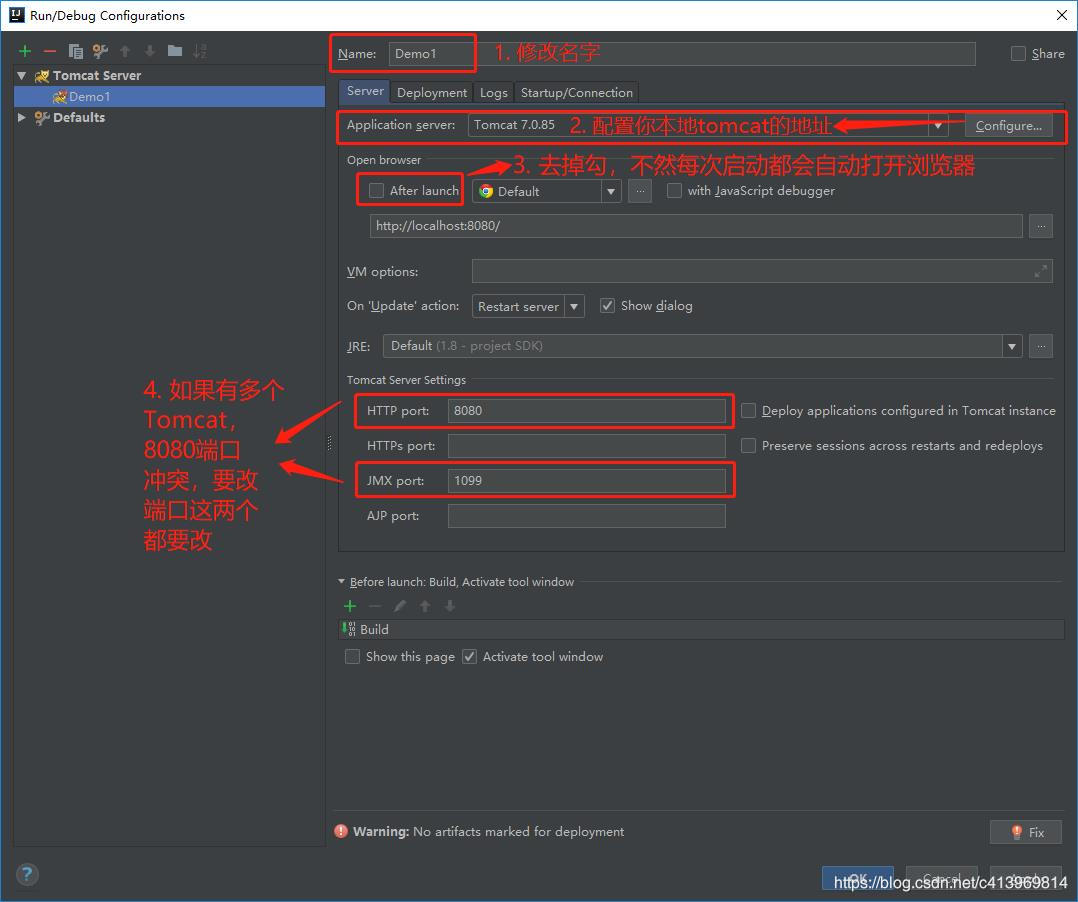This screenshot has width=1078, height=902.
Task: Switch to the Server tab
Action: click(x=365, y=91)
